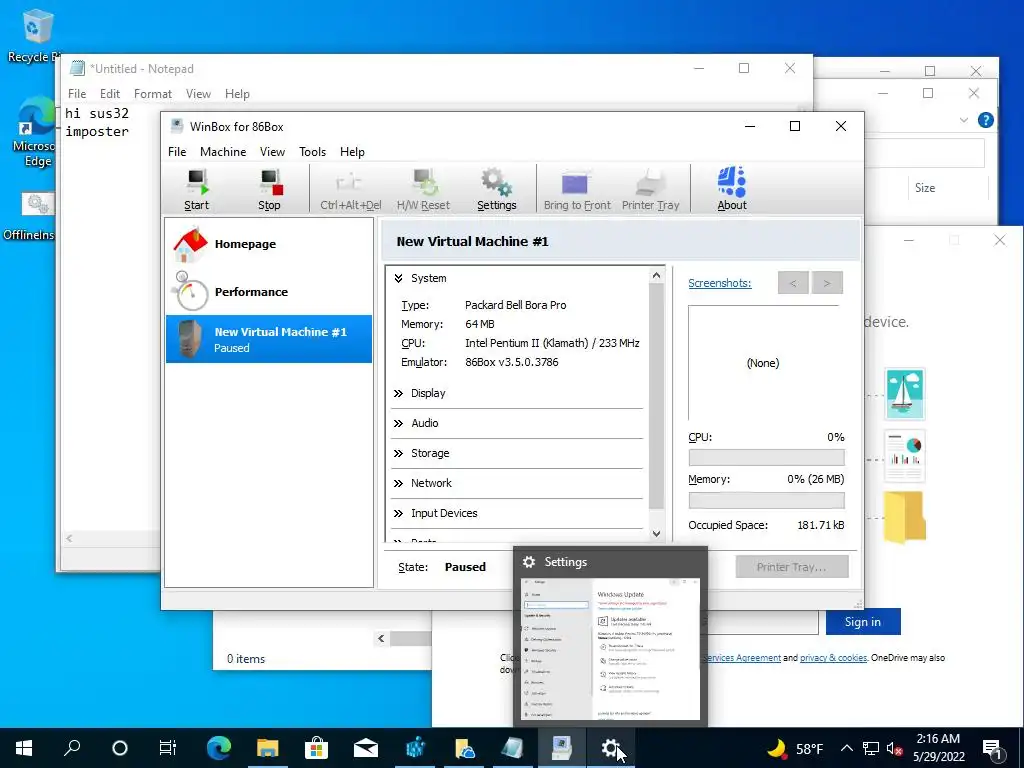Open the About WinBox icon
This screenshot has height=768, width=1024.
pos(731,189)
